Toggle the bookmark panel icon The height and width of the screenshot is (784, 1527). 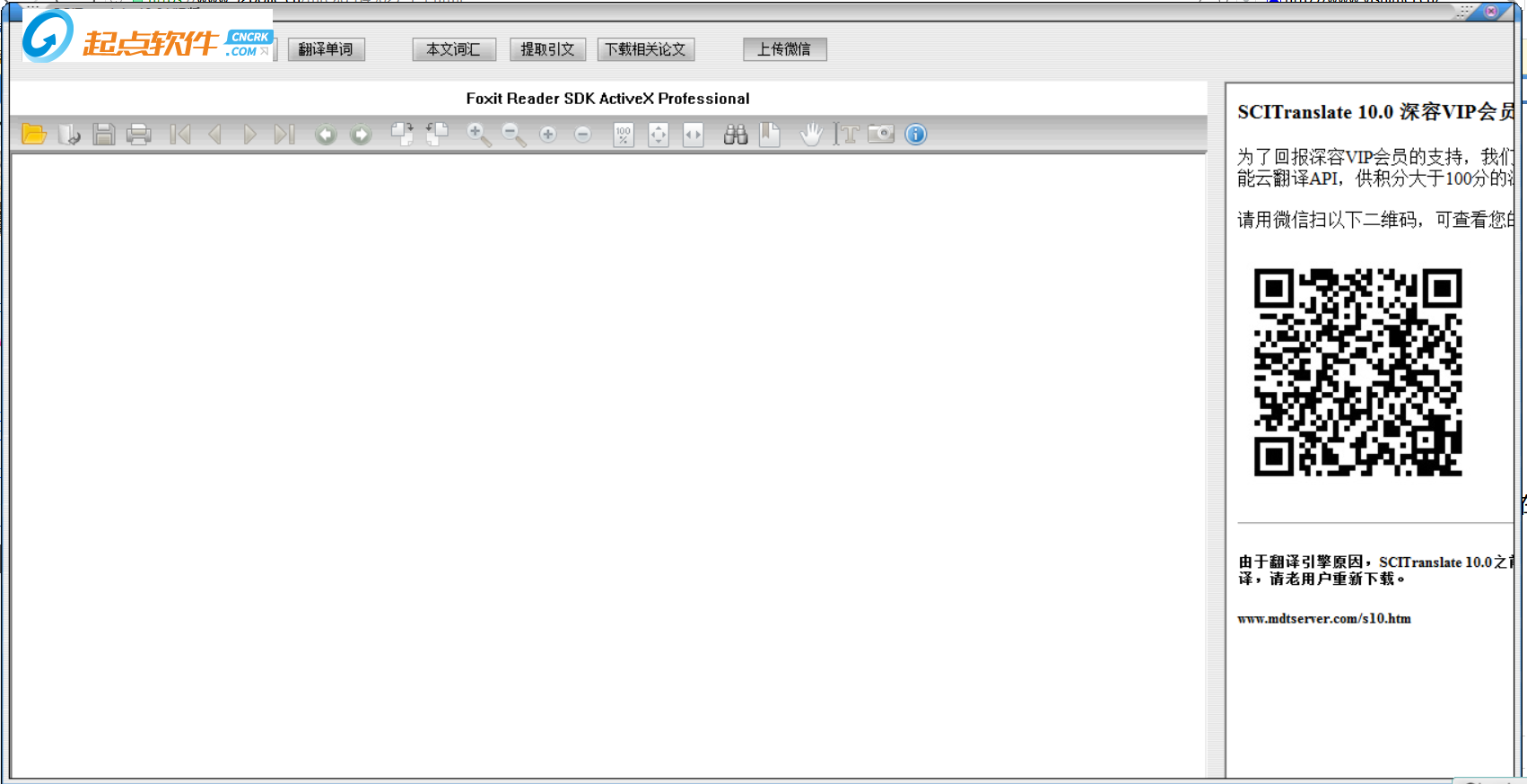770,135
